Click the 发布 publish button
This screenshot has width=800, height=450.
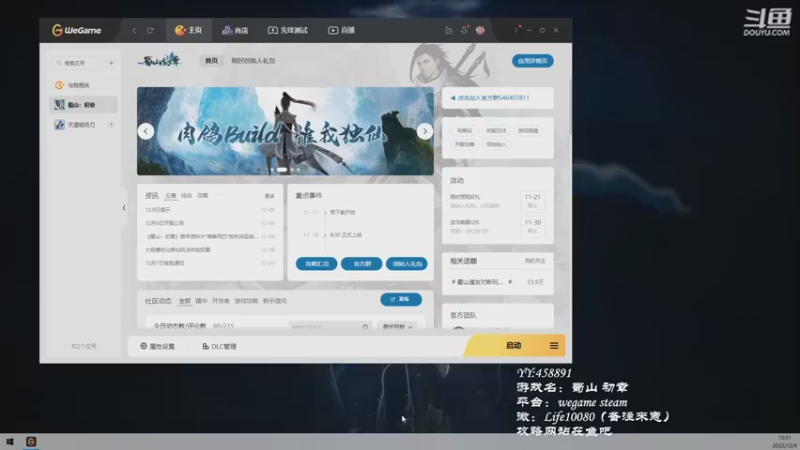[x=401, y=299]
